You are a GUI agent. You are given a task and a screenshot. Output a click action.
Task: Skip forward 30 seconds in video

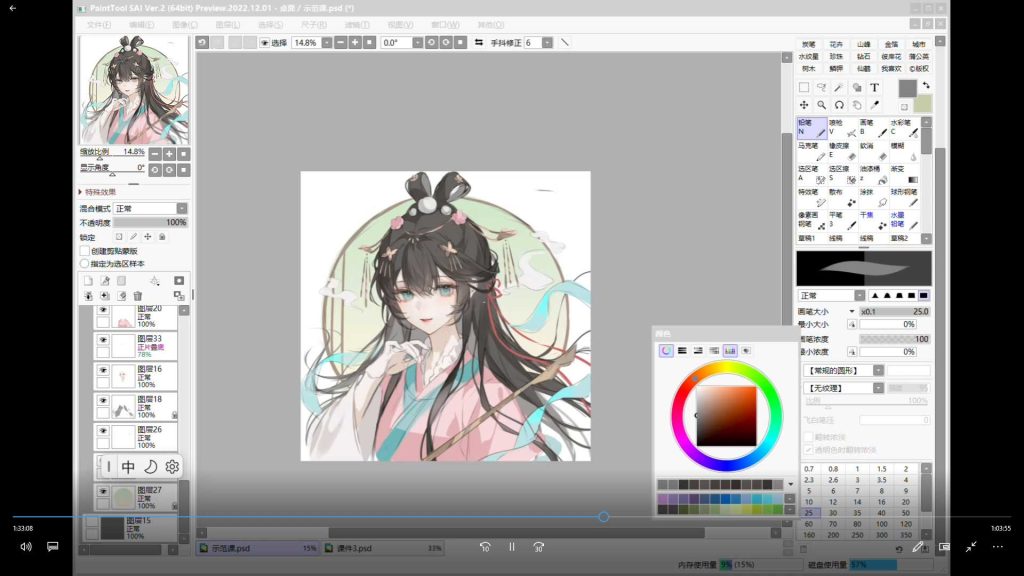[x=539, y=547]
